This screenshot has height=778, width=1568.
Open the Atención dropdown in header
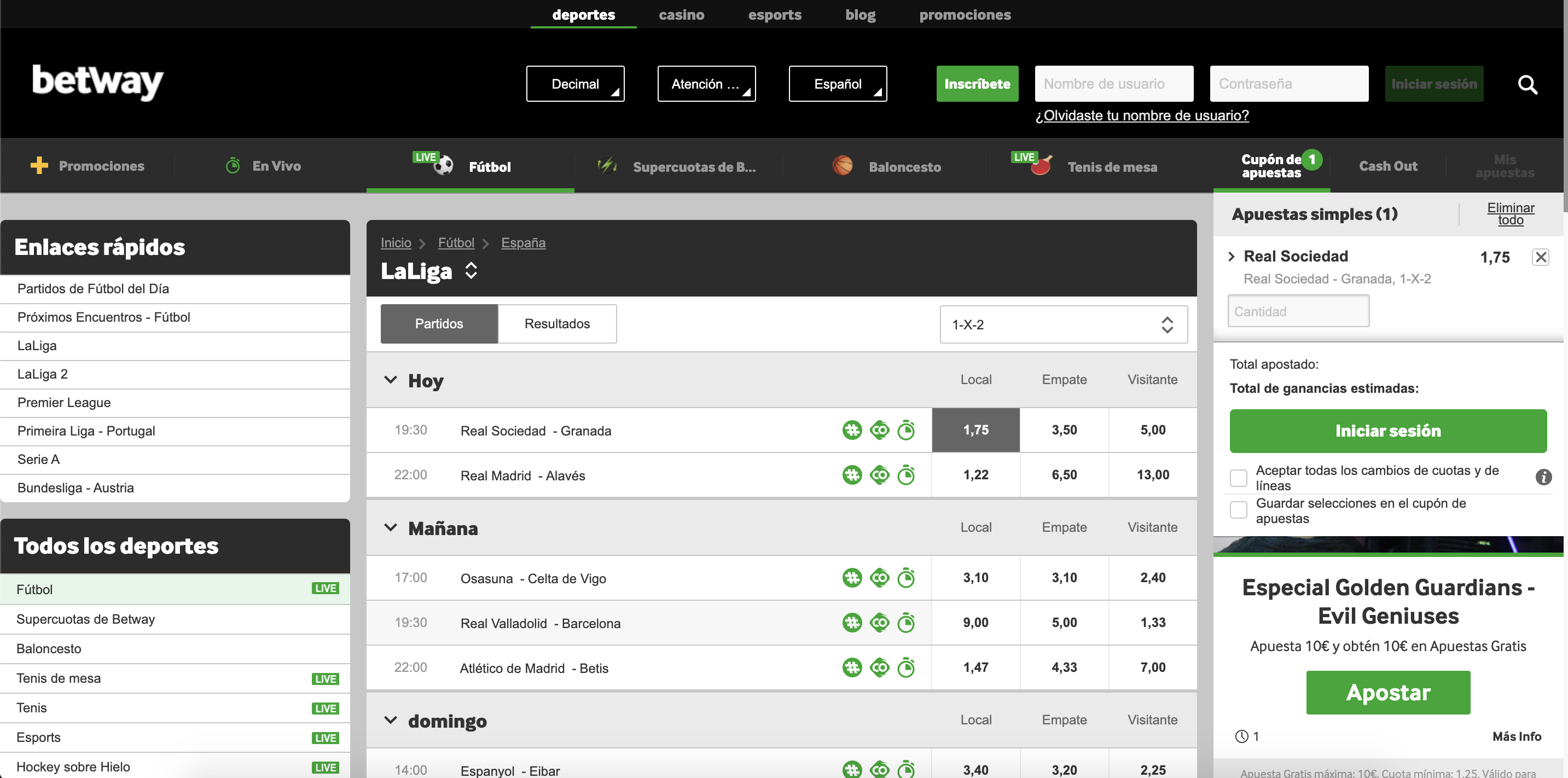click(x=706, y=84)
